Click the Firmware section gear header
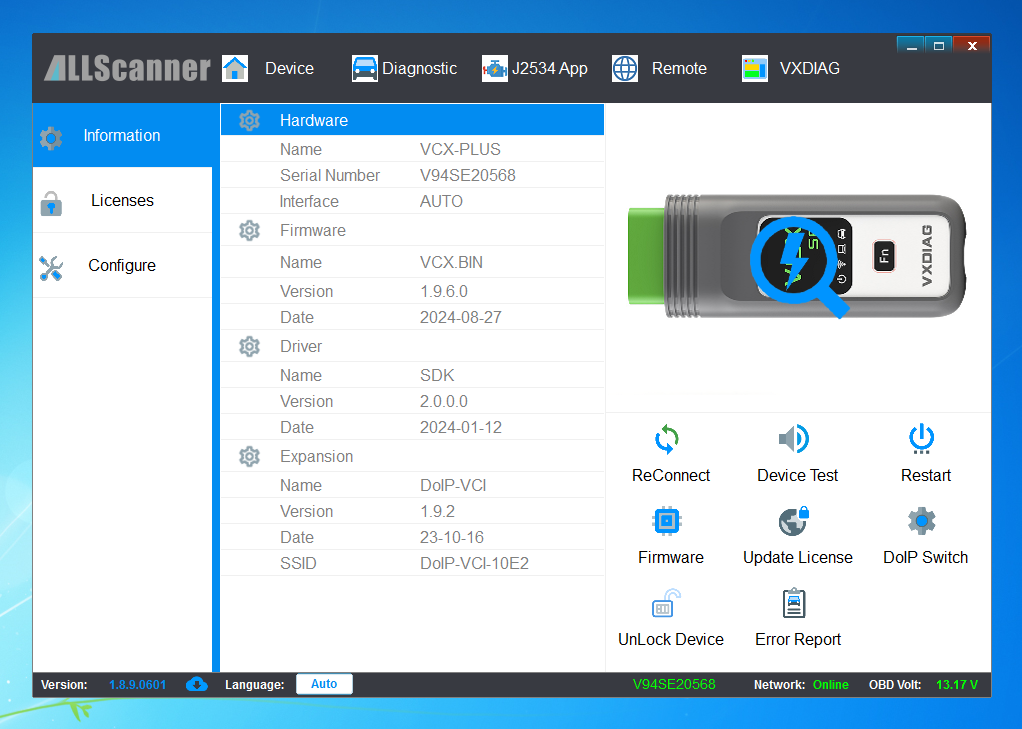 250,231
